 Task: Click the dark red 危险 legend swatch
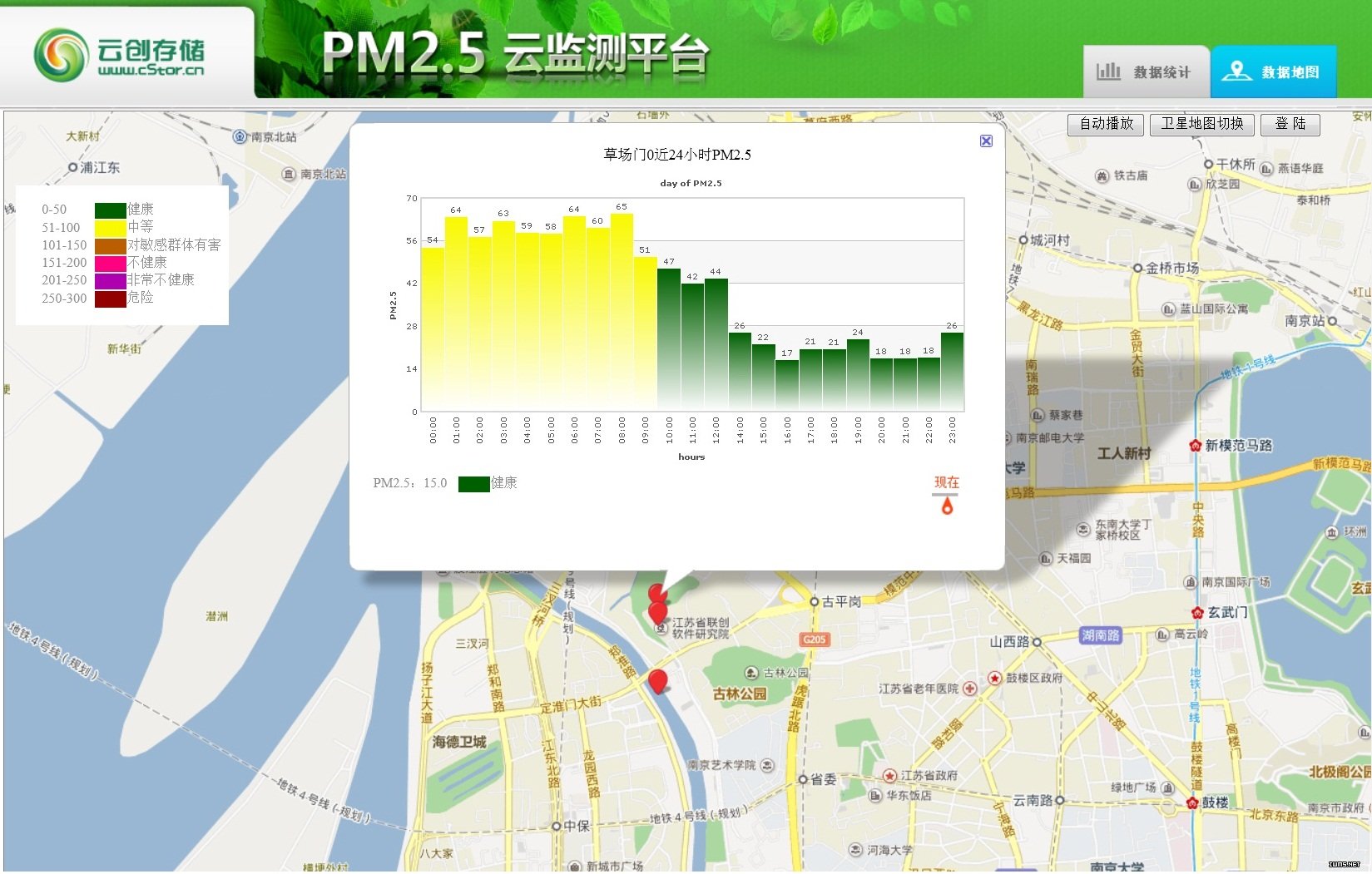(x=110, y=298)
